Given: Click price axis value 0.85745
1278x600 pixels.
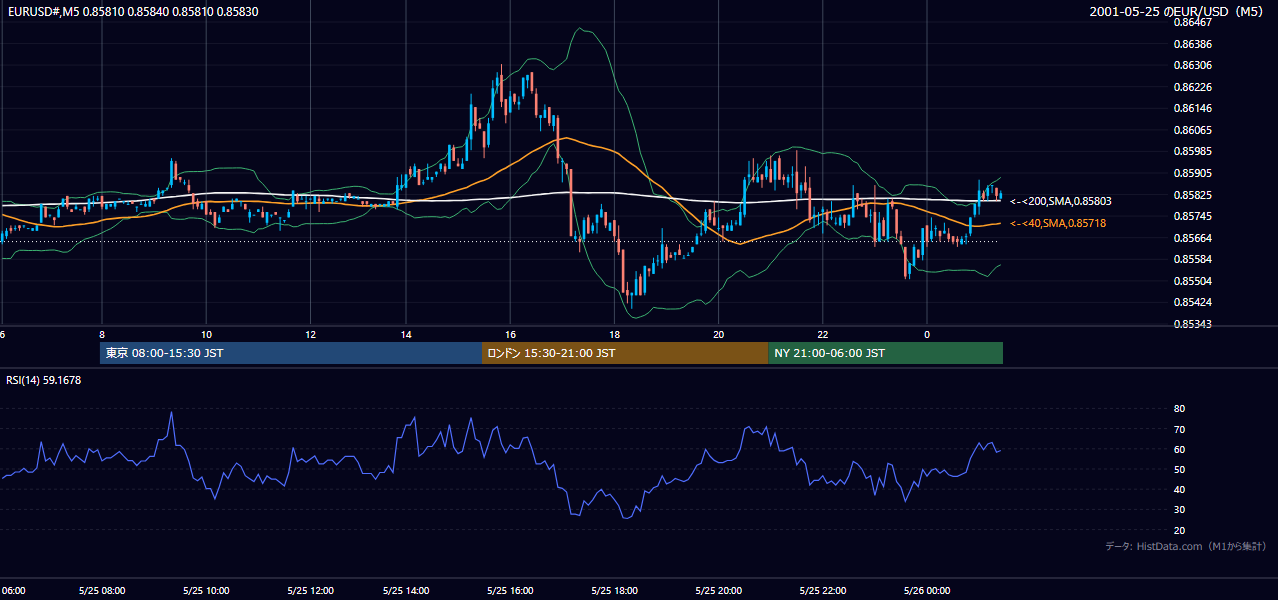Looking at the screenshot, I should pos(1193,216).
